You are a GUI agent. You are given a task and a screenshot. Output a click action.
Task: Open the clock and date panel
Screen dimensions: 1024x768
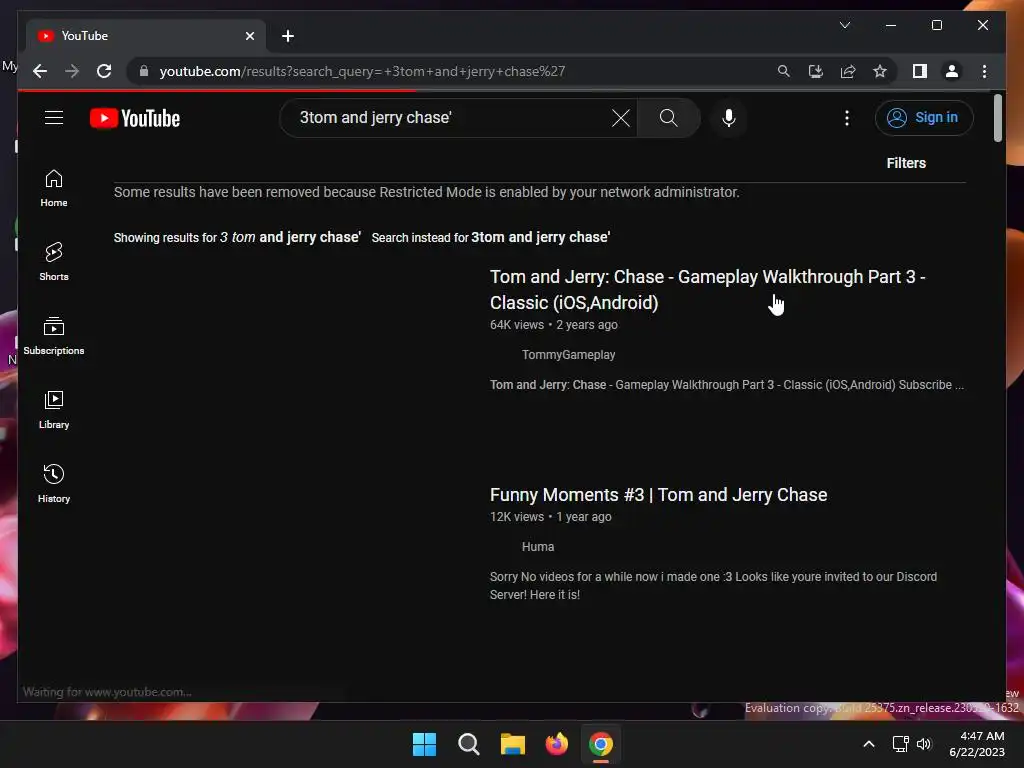[x=978, y=744]
